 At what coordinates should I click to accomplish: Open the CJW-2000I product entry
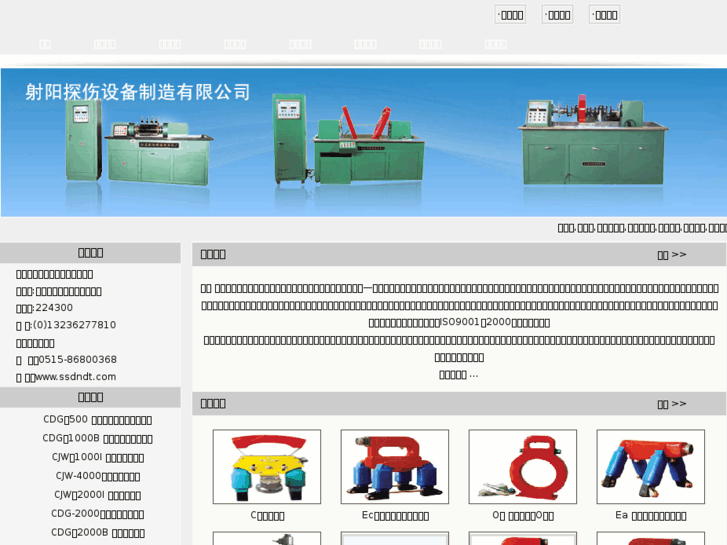coord(97,495)
